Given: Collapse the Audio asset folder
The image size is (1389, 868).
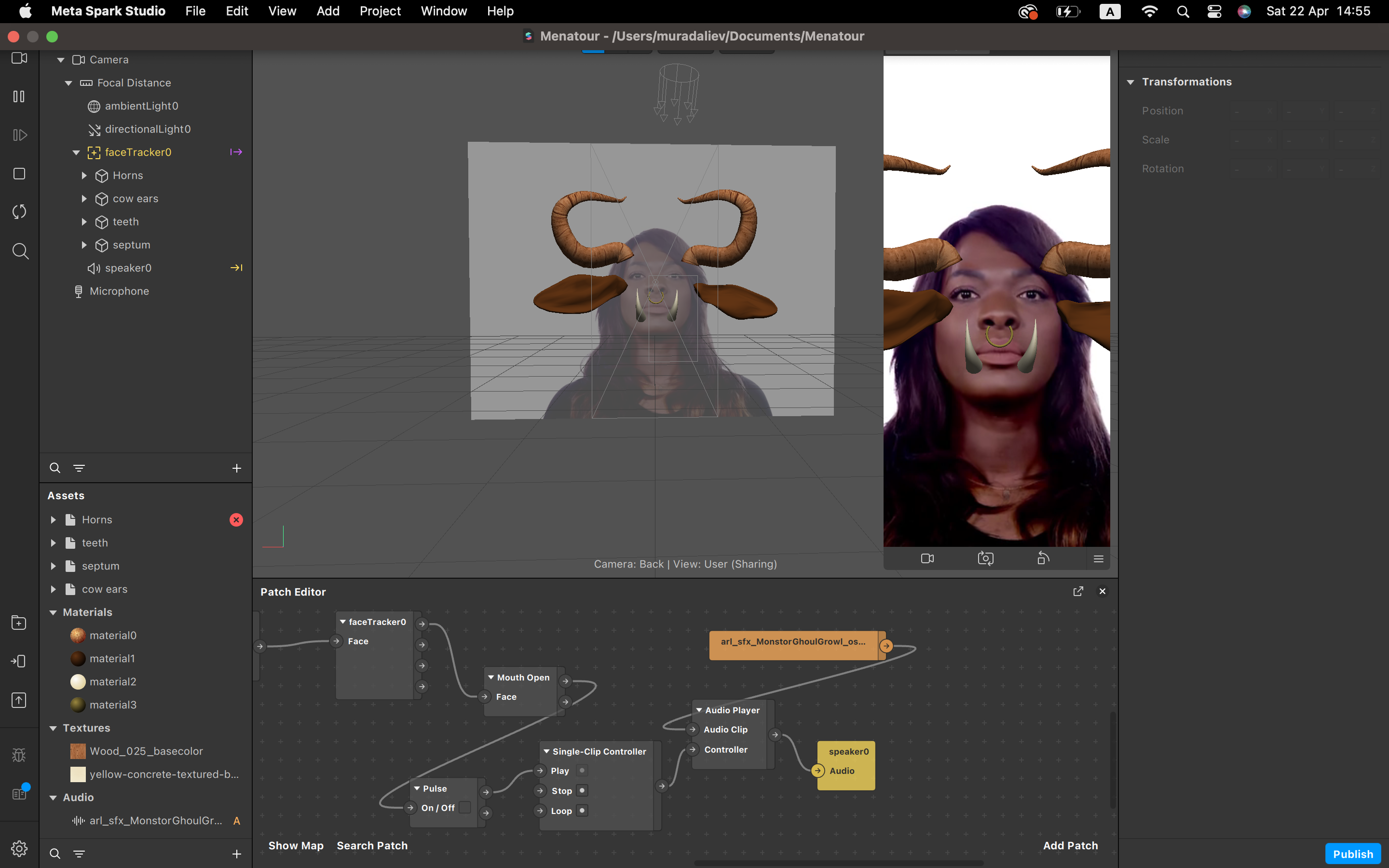Looking at the screenshot, I should pos(53,798).
